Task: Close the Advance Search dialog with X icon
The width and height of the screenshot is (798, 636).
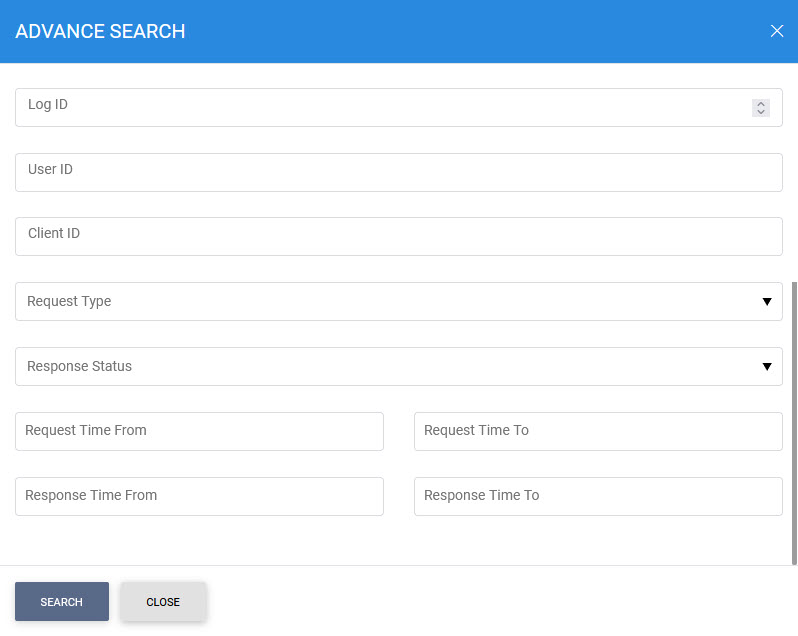Action: (777, 31)
